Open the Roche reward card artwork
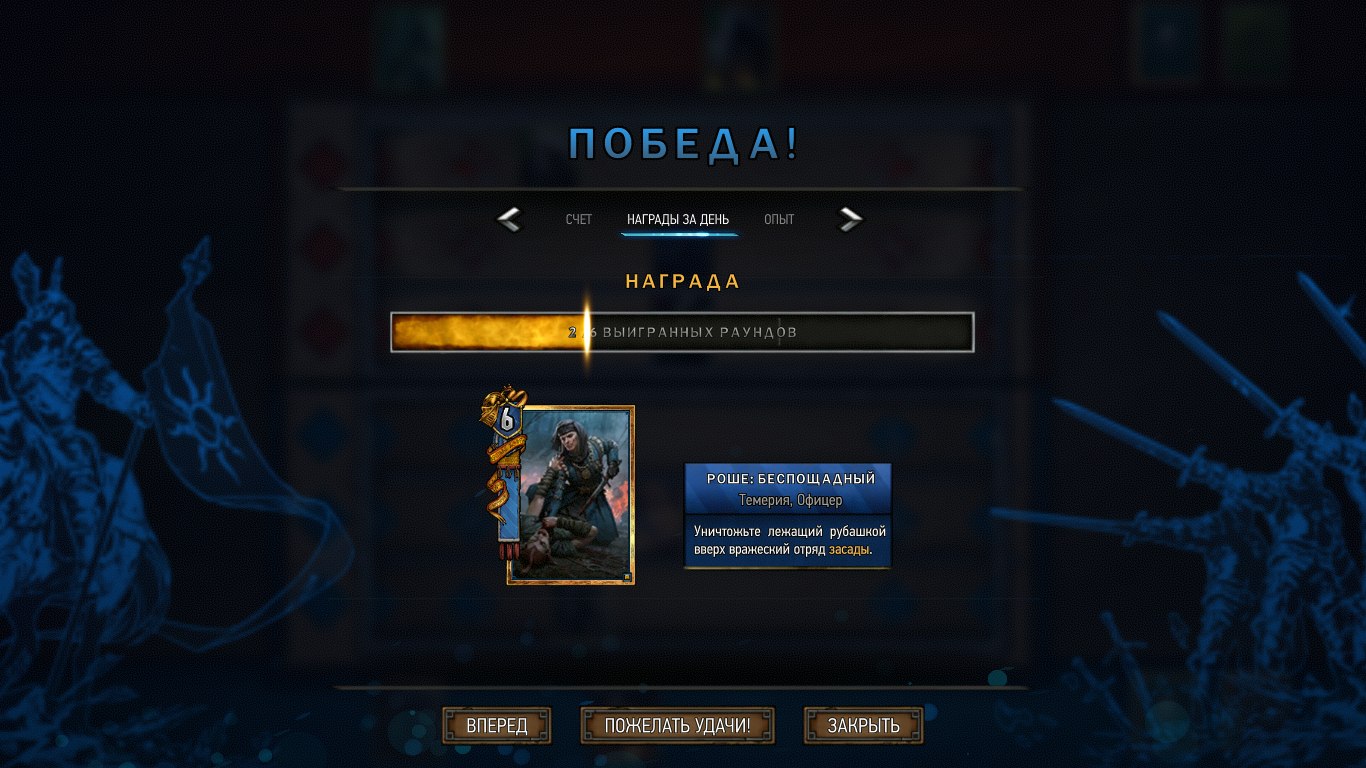The width and height of the screenshot is (1366, 768). [571, 495]
